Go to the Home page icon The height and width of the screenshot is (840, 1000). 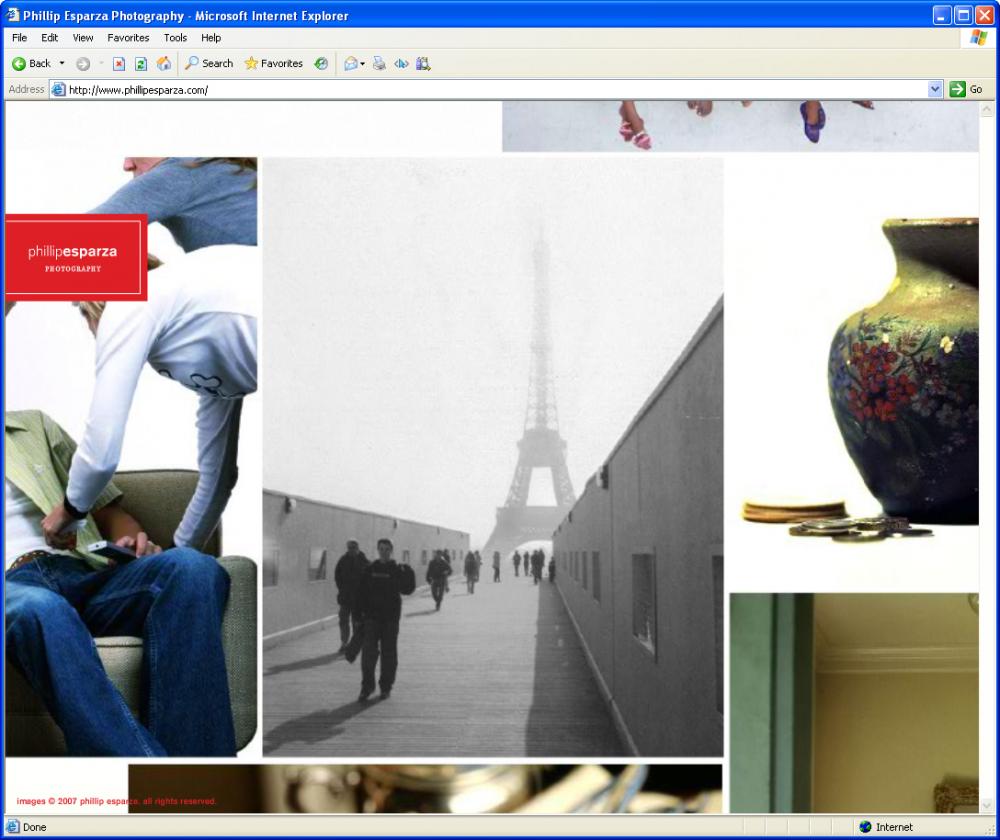click(x=164, y=63)
